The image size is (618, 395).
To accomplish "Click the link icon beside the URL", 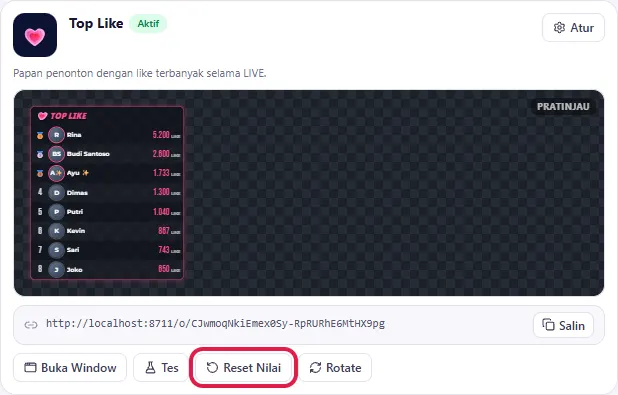I will click(31, 325).
